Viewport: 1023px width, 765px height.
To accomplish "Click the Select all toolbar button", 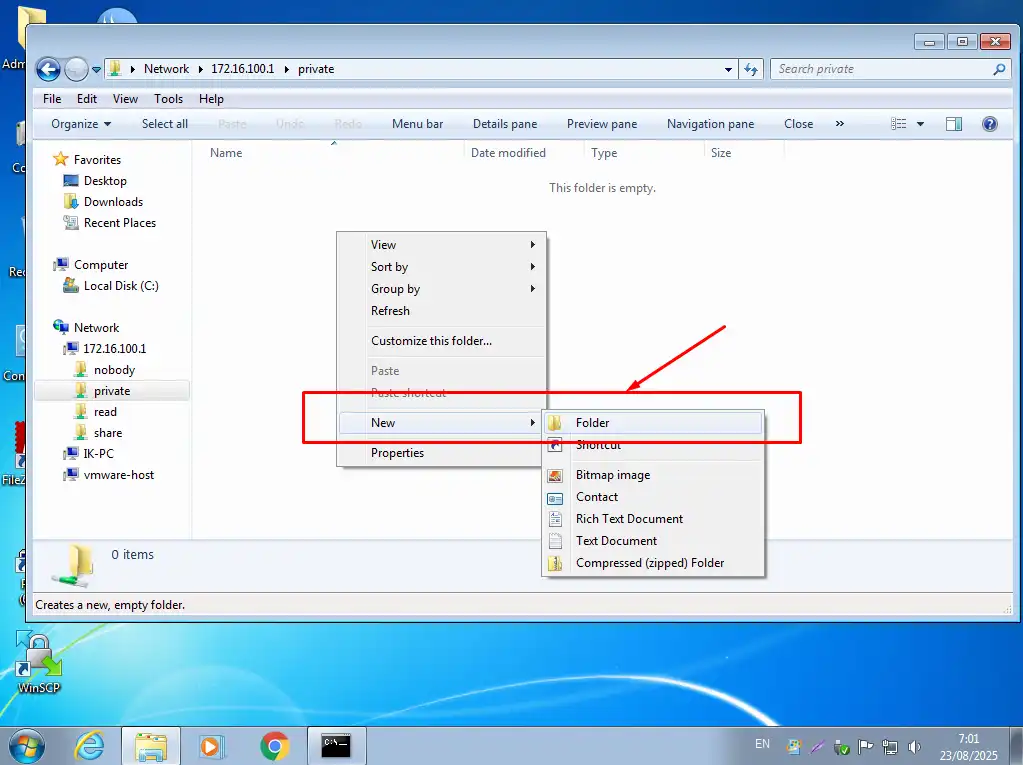I will point(164,124).
